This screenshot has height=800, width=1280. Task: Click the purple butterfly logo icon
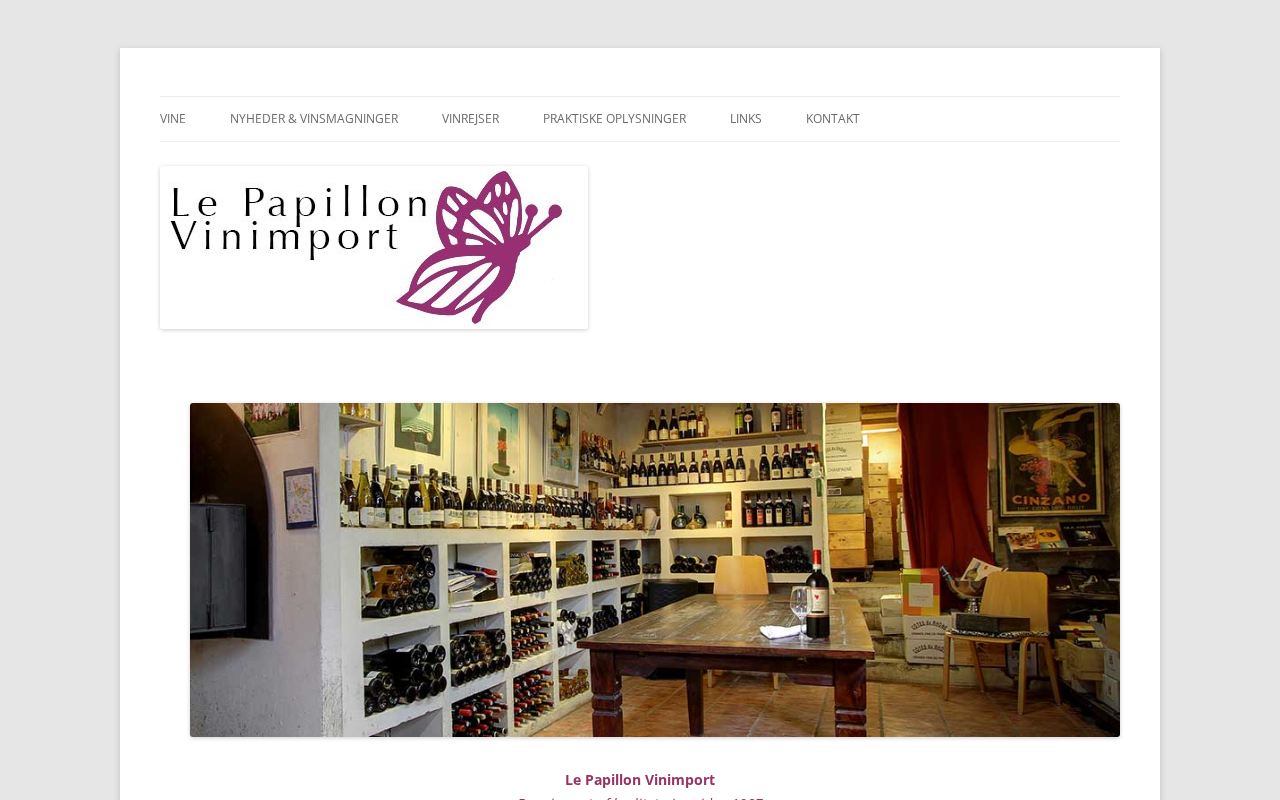tap(480, 247)
